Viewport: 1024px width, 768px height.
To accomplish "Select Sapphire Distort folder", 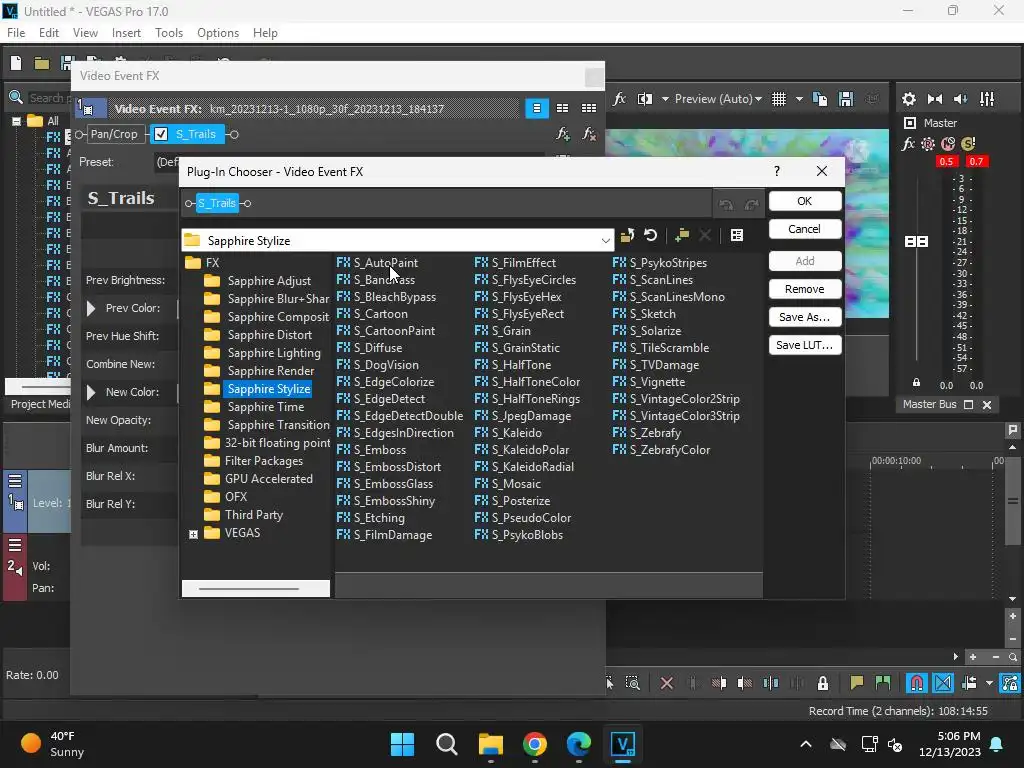I will coord(270,335).
